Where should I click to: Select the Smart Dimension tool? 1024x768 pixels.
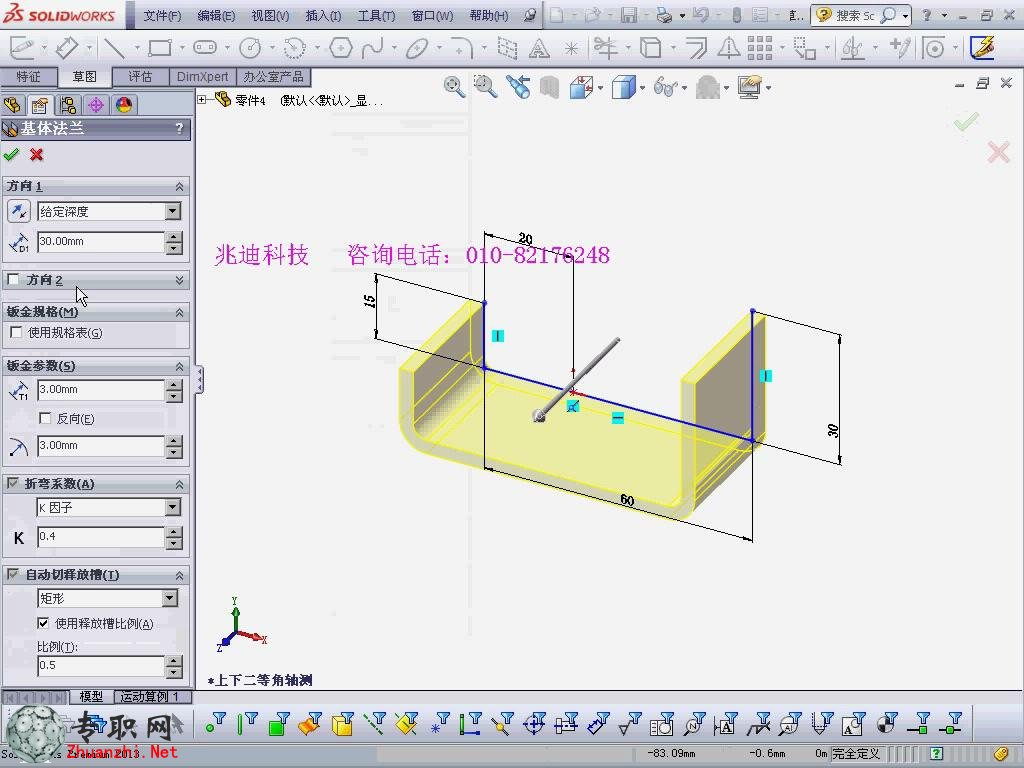point(66,48)
